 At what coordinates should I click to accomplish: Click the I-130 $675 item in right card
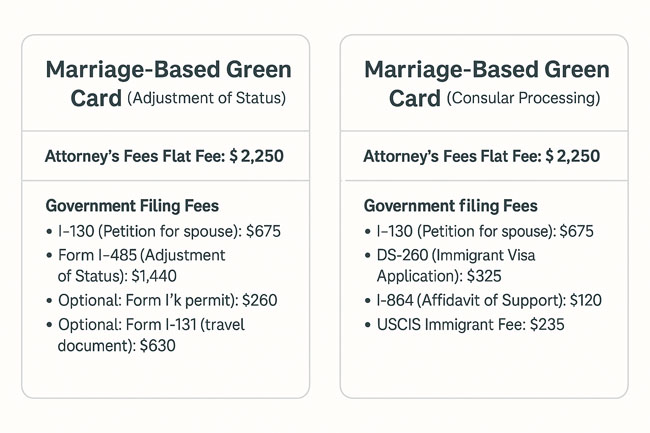click(485, 231)
